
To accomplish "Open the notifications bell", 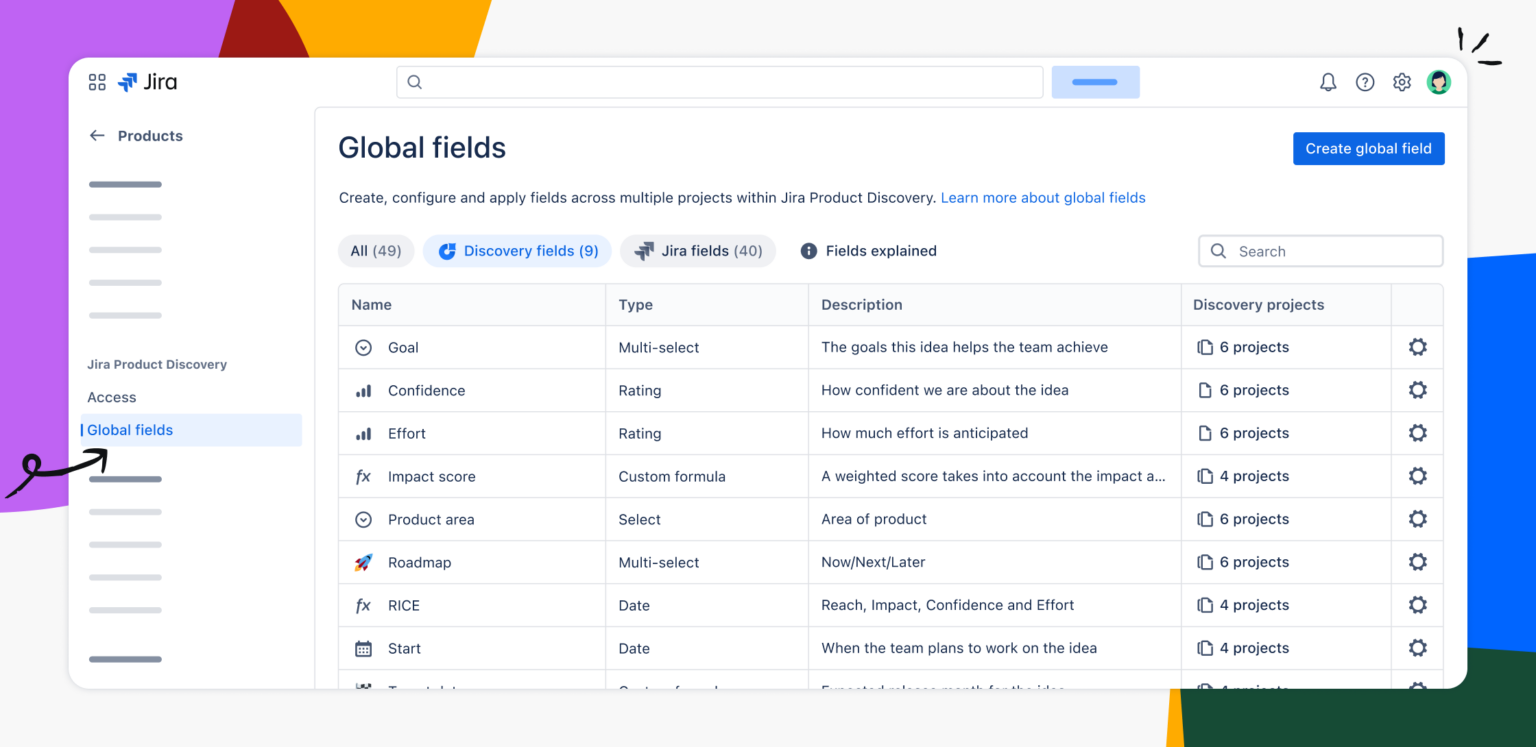I will [1328, 82].
